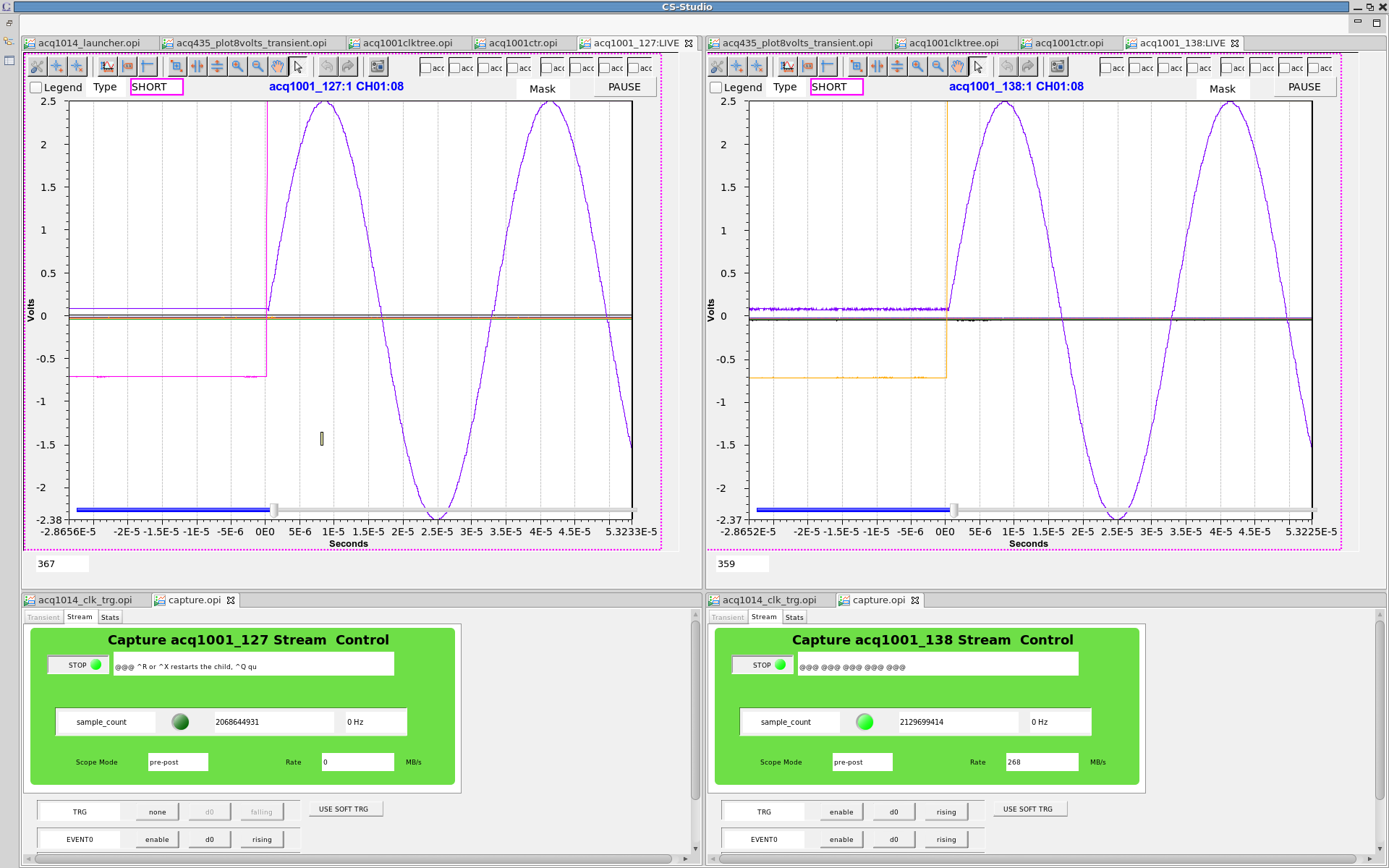The width and height of the screenshot is (1389, 868).
Task: Click Perform Auto Scale icon in acq1001_127 toolbar
Action: point(108,67)
